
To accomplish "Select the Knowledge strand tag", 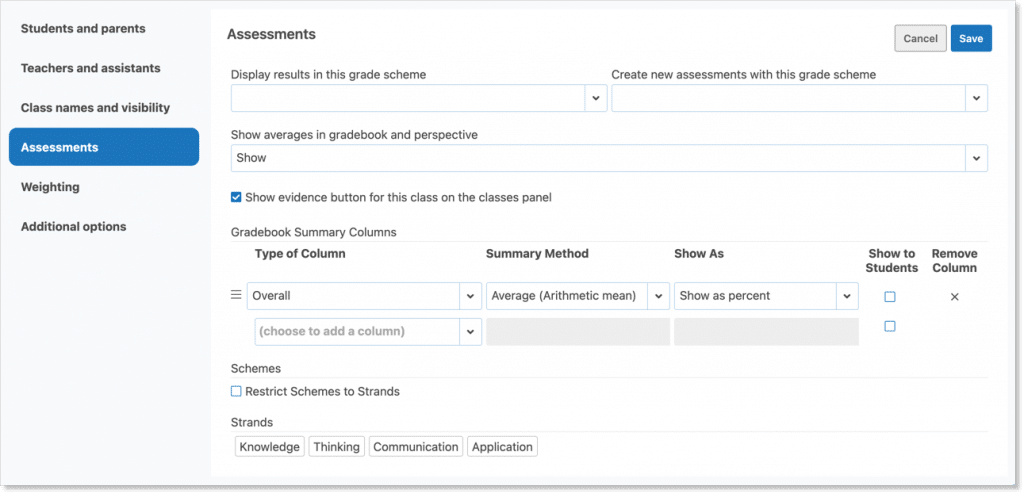I will 270,447.
